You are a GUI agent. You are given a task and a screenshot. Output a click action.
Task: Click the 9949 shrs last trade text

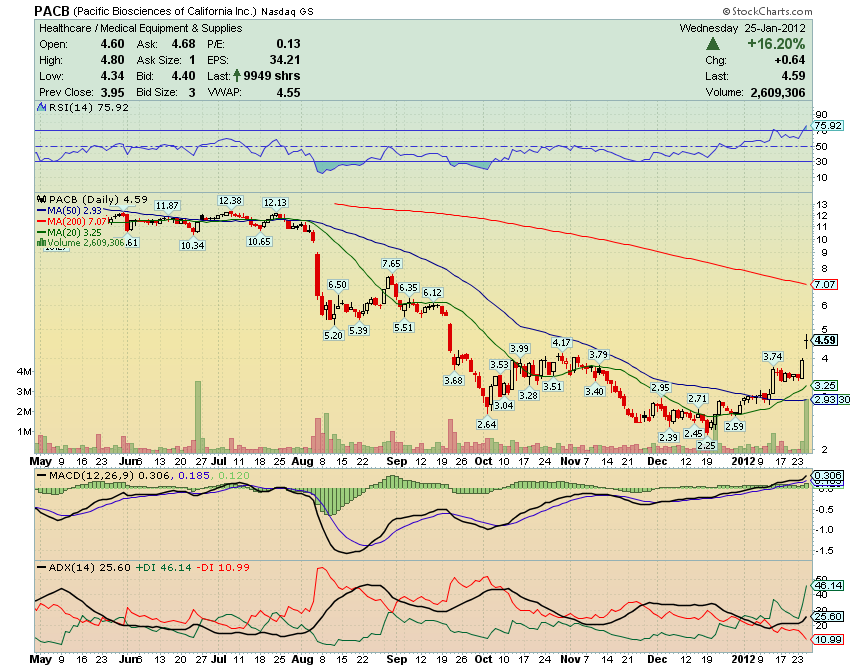272,76
